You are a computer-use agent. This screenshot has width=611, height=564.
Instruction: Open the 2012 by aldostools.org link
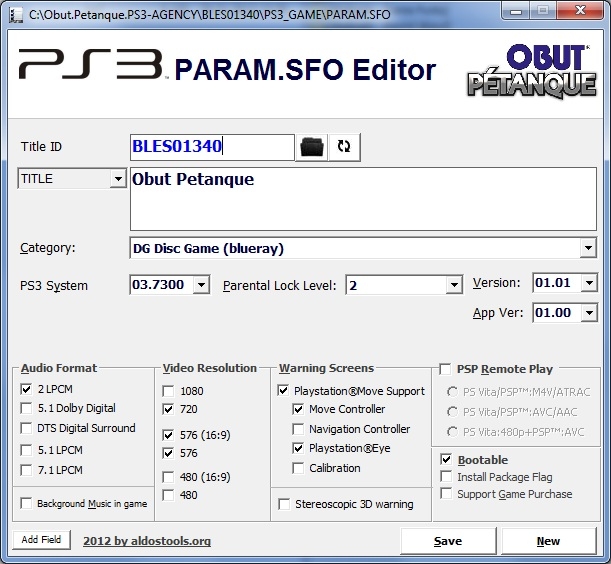point(147,541)
